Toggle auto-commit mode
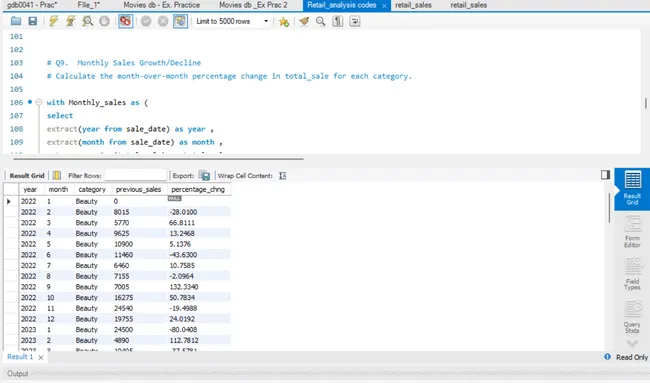This screenshot has width=650, height=383. coord(180,21)
